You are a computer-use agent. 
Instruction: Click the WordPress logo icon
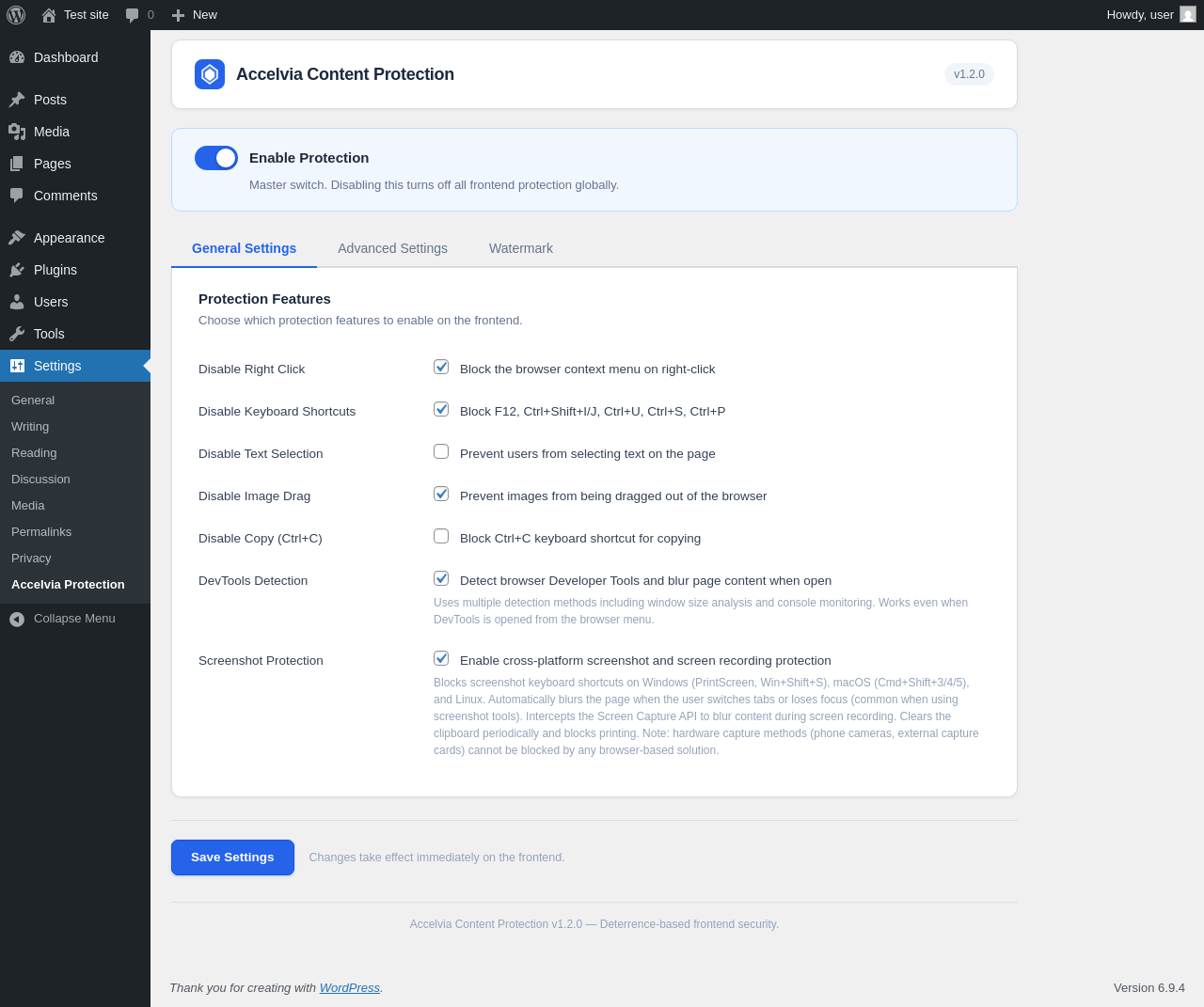pos(16,15)
